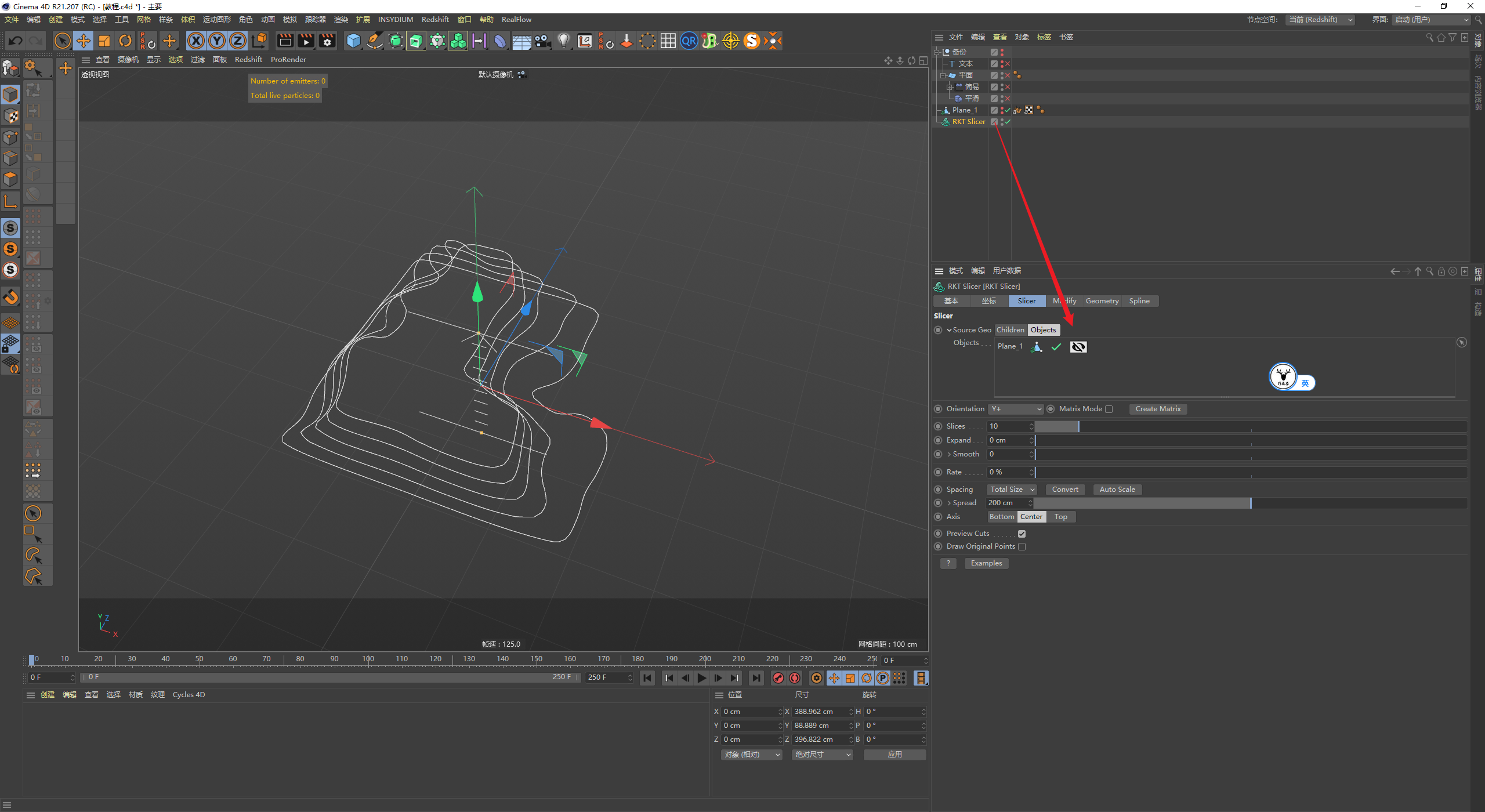Select the Move tool in toolbar
This screenshot has height=812, width=1485.
[x=84, y=41]
